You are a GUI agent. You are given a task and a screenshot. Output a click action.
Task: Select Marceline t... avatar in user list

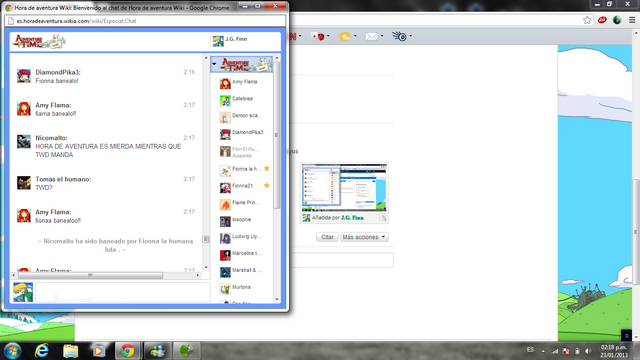[225, 255]
